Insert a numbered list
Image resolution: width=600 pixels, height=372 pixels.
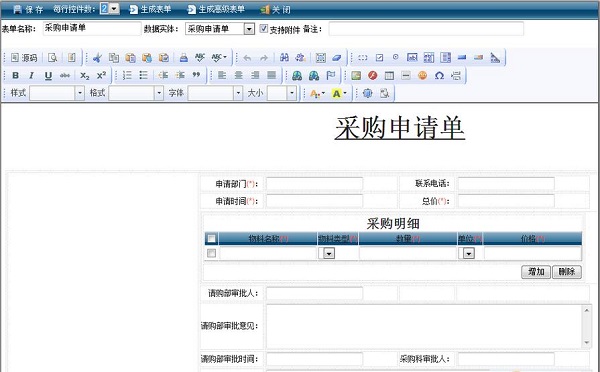[127, 75]
